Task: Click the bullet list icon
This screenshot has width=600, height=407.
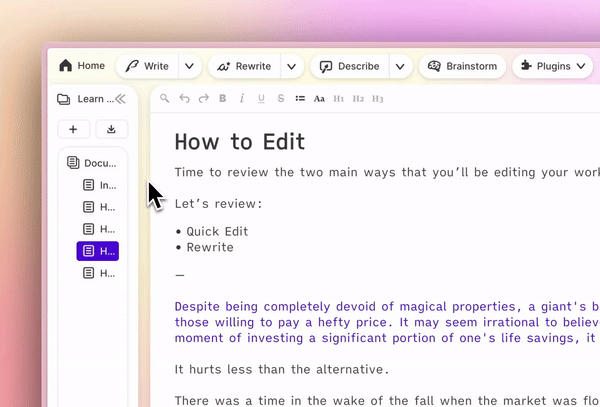Action: 300,99
